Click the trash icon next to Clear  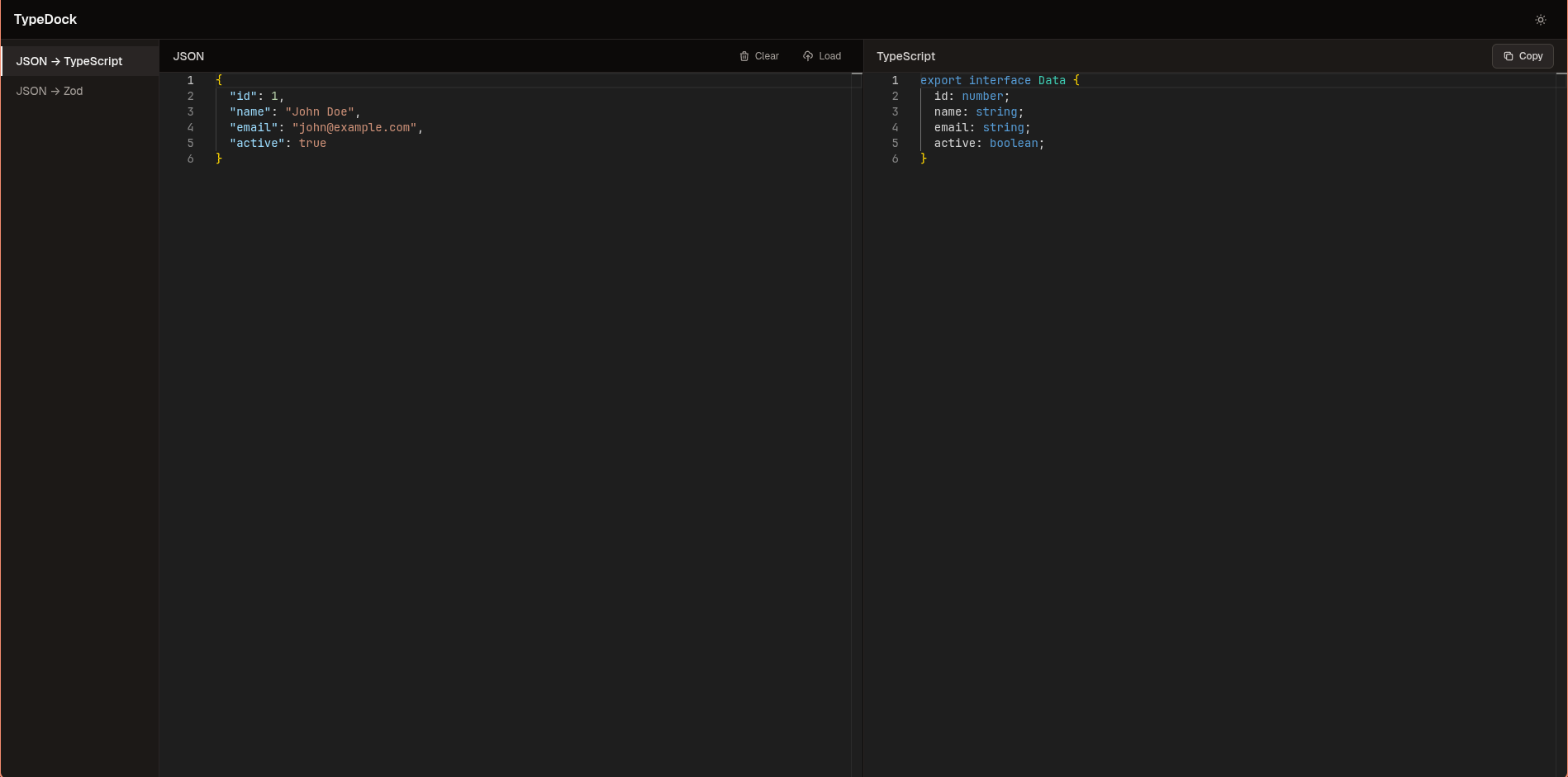click(x=744, y=55)
